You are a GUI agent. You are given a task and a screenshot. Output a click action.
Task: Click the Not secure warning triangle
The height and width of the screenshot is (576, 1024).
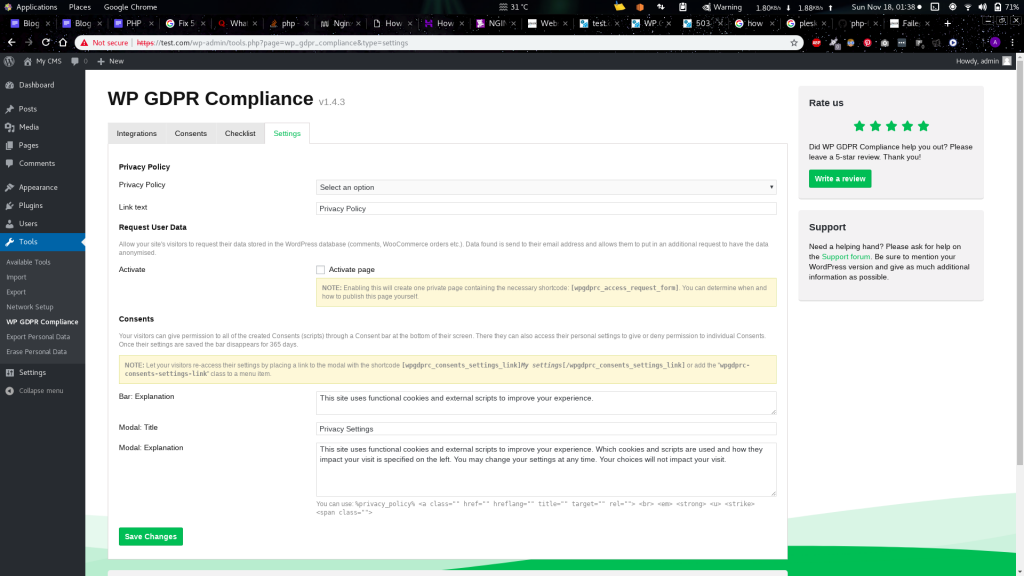pos(84,43)
